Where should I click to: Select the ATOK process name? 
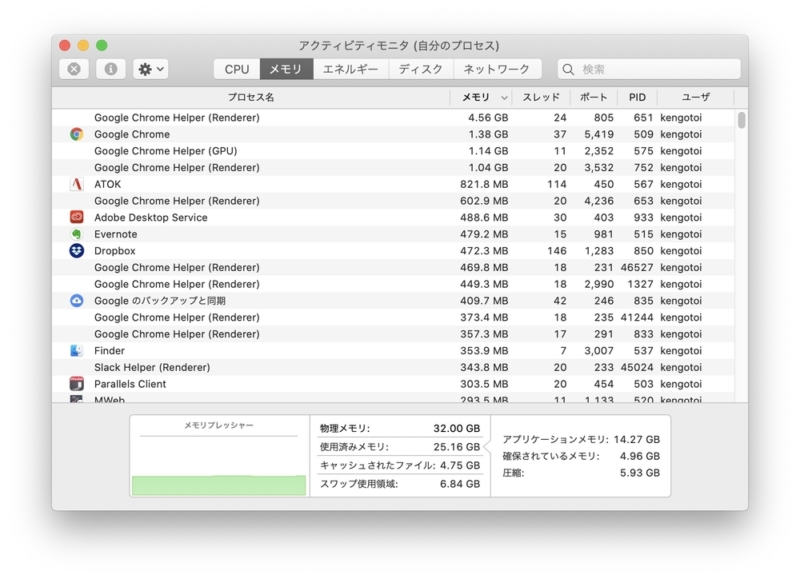pyautogui.click(x=108, y=184)
